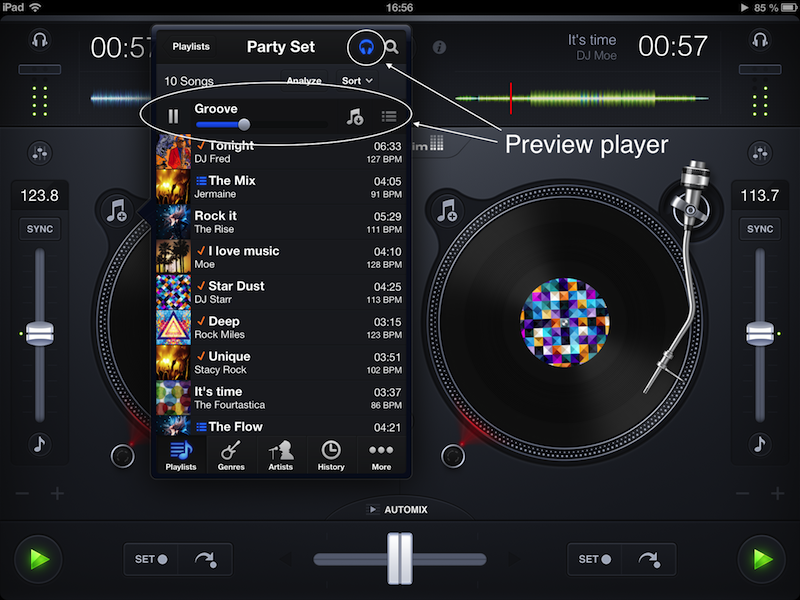The image size is (800, 600).
Task: Enable SYNC on the right deck
Action: 760,229
